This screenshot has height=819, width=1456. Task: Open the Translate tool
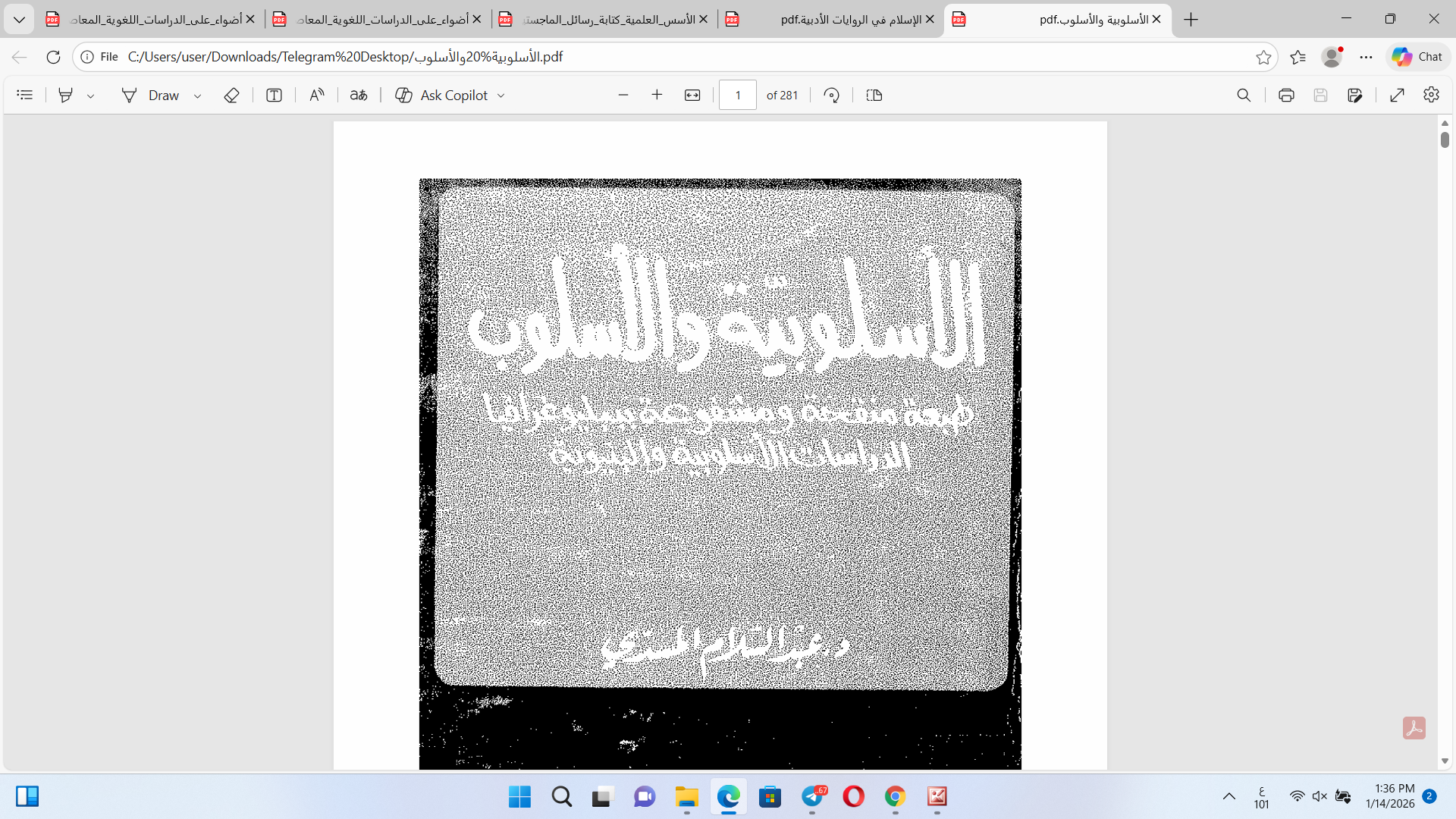pyautogui.click(x=359, y=95)
